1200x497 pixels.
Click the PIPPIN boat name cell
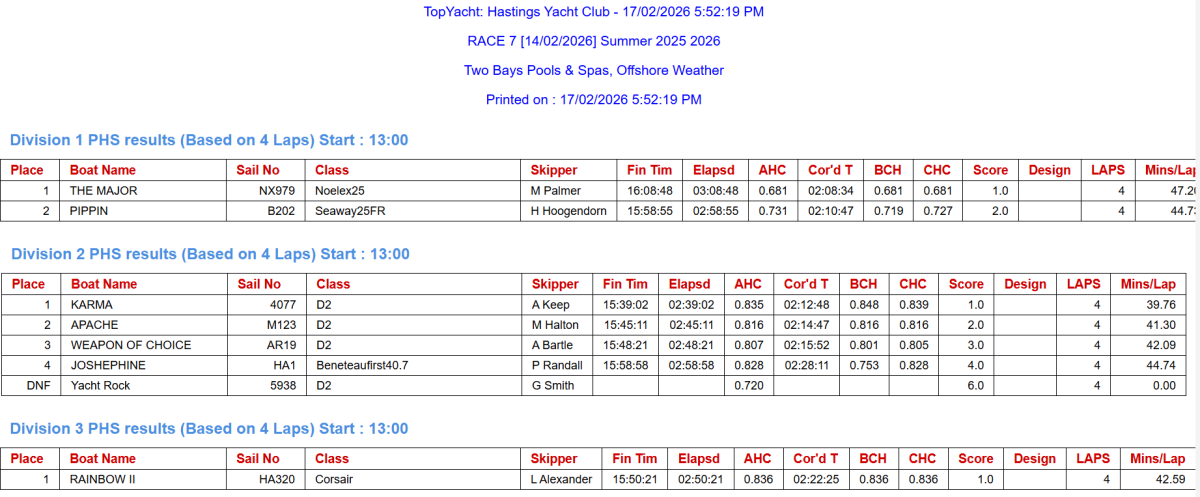pos(88,211)
